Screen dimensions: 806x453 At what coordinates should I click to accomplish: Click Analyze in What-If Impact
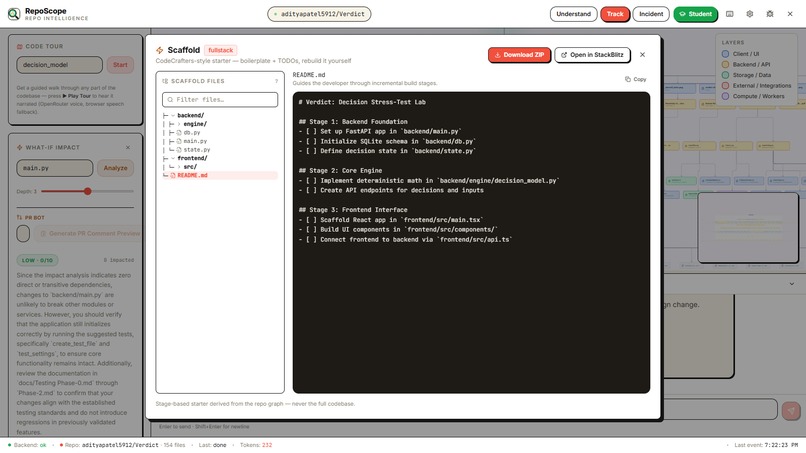click(x=115, y=168)
